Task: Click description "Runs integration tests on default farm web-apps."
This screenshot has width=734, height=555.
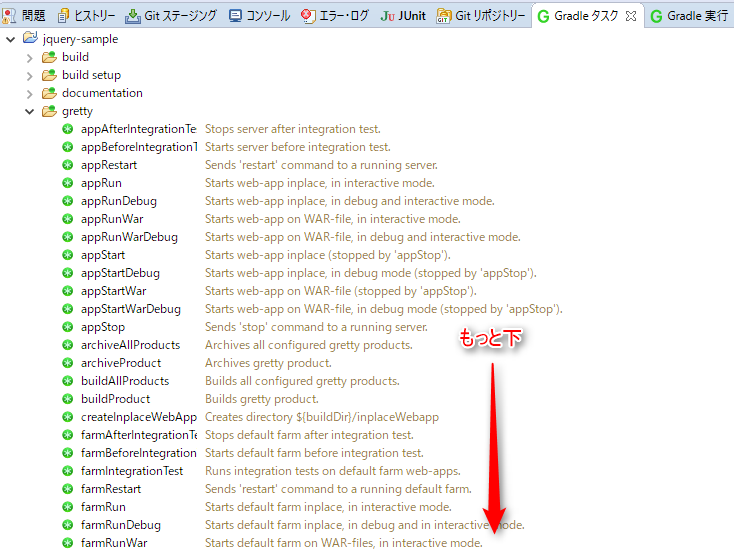Action: pyautogui.click(x=333, y=471)
